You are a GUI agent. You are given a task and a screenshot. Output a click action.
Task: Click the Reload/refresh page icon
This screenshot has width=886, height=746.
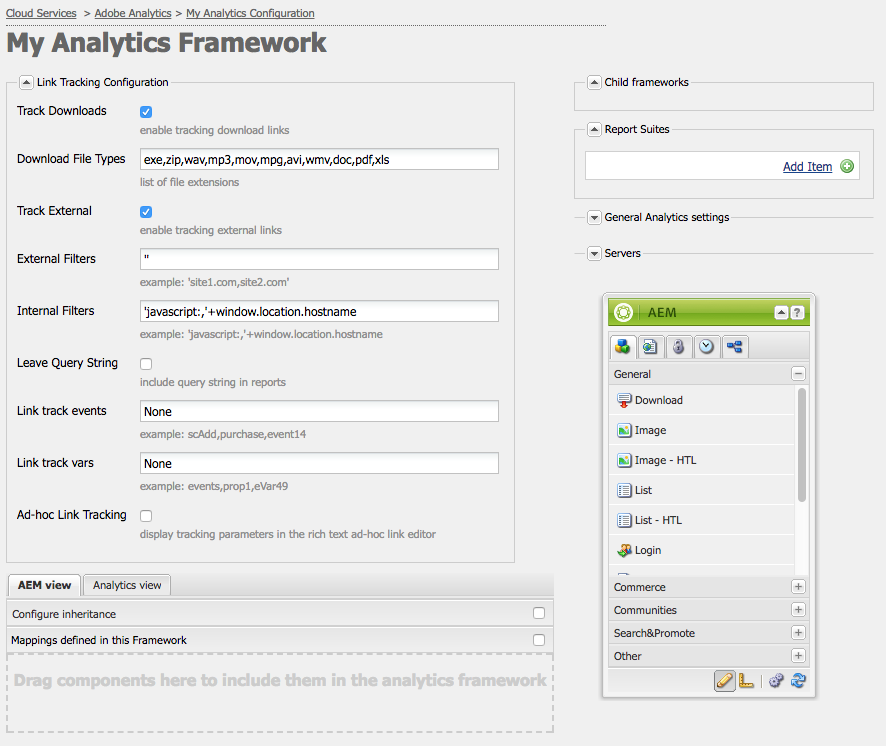click(x=798, y=681)
